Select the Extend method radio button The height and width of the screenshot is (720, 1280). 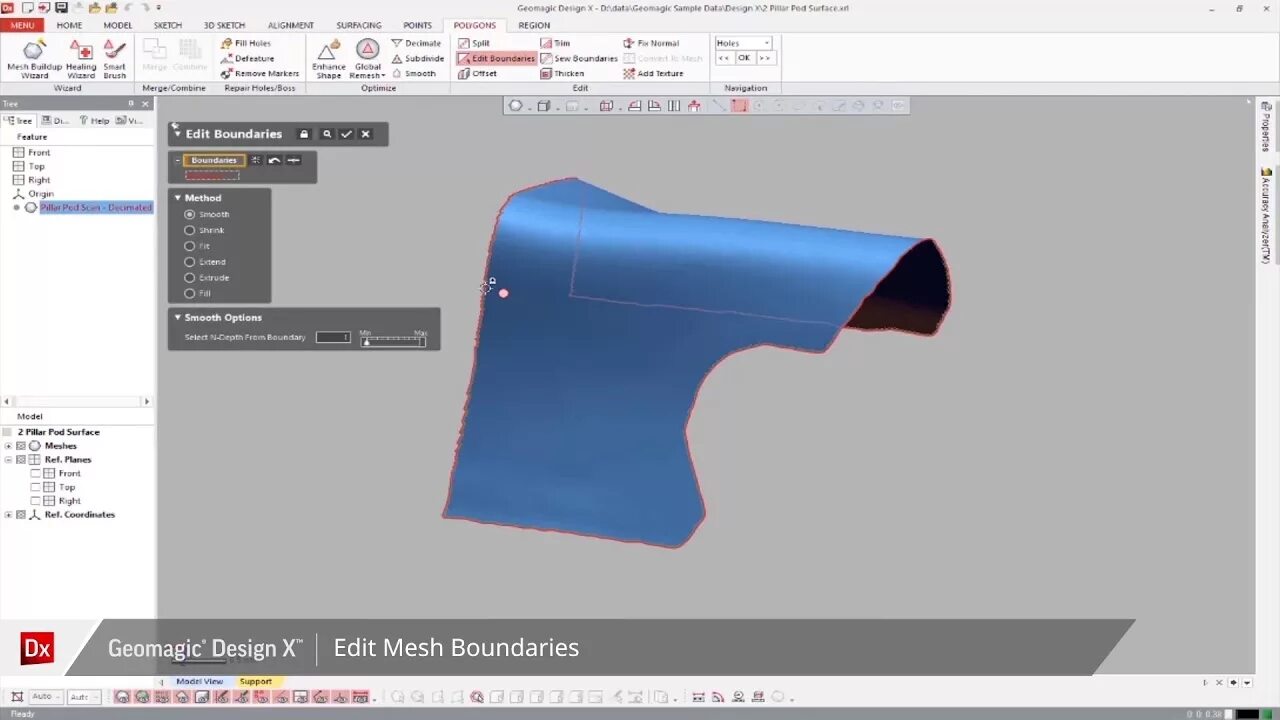coord(189,262)
